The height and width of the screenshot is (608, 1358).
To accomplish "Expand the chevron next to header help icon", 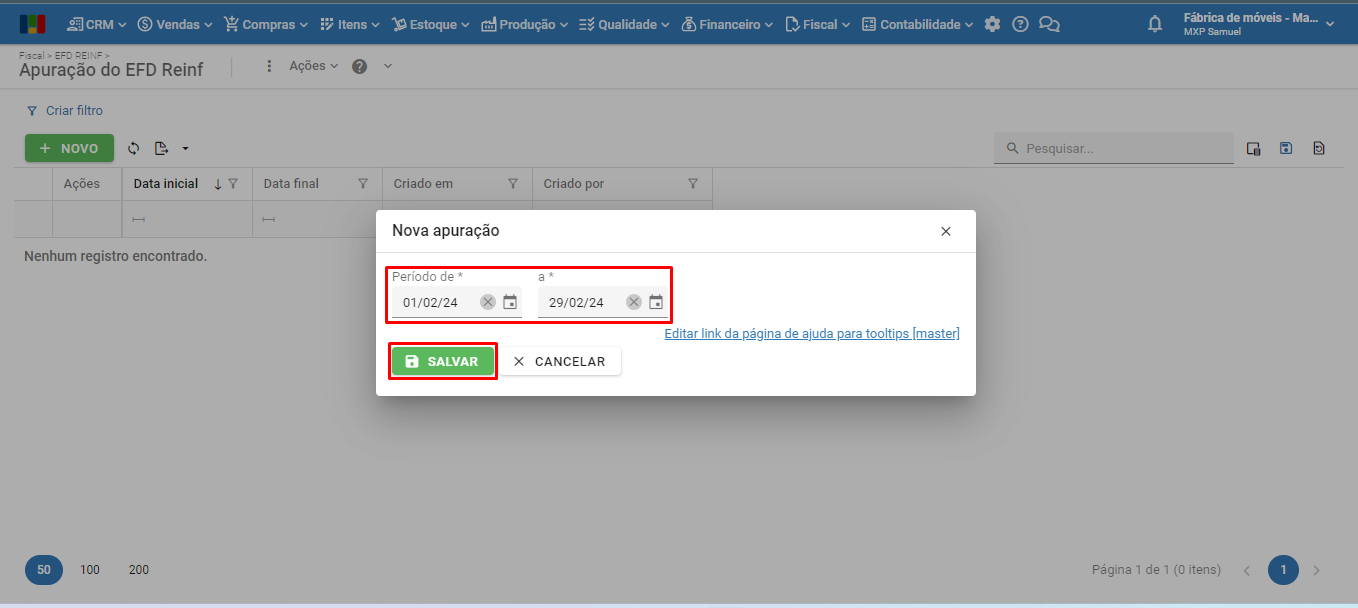I will (388, 66).
